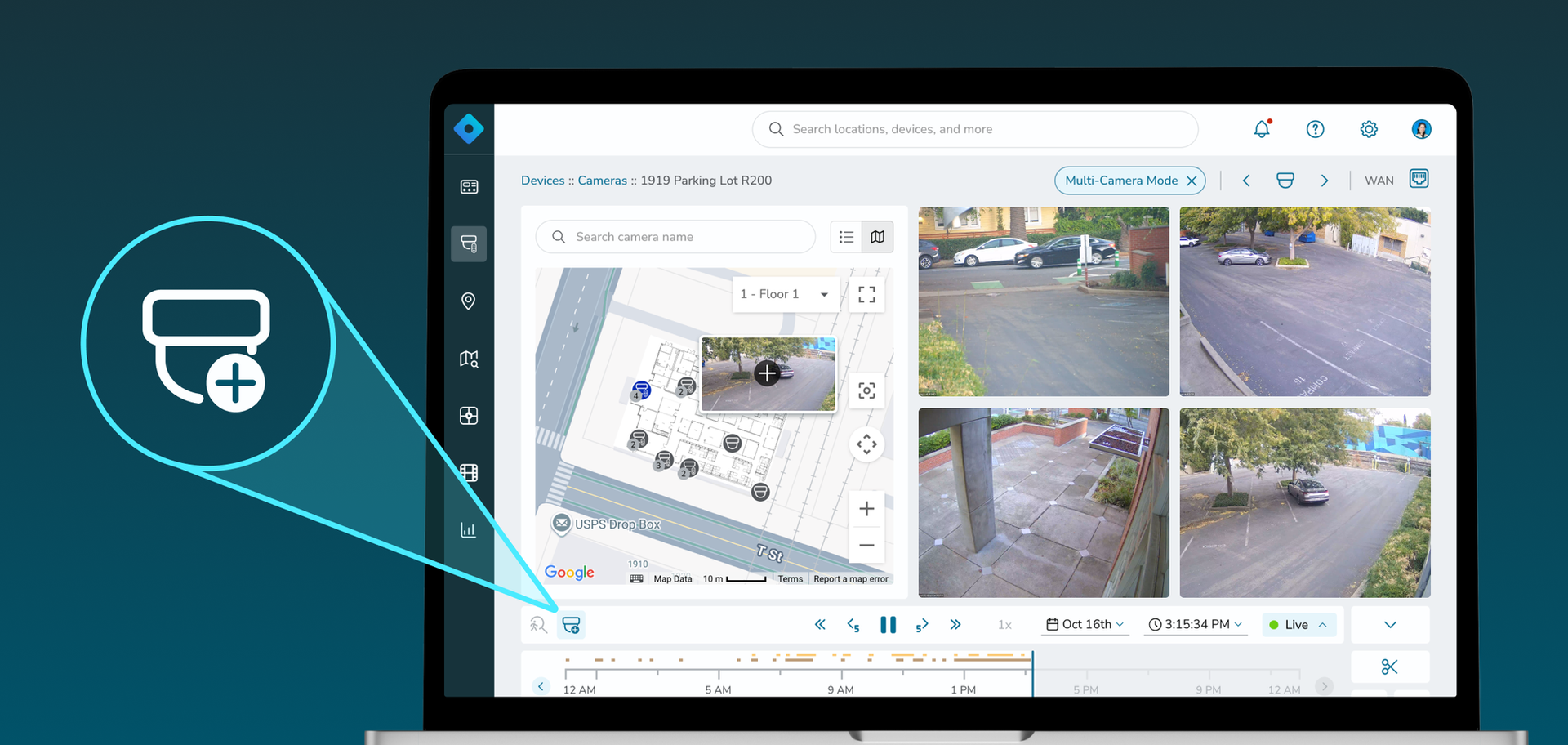Open the help question mark icon
The height and width of the screenshot is (745, 1568).
click(1315, 129)
